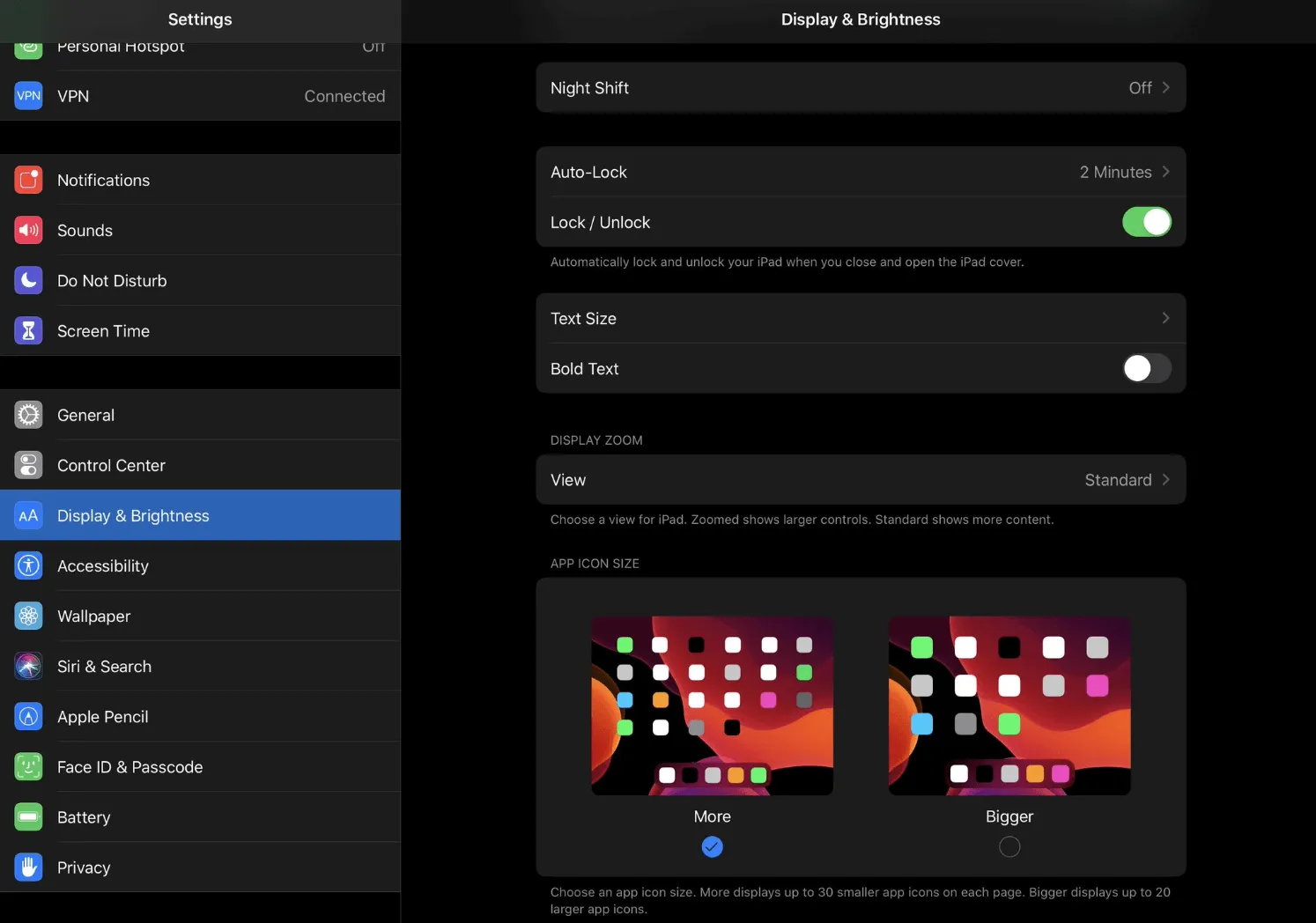Viewport: 1316px width, 923px height.
Task: Change the Auto-Lock 2 Minutes value
Action: click(x=1115, y=172)
